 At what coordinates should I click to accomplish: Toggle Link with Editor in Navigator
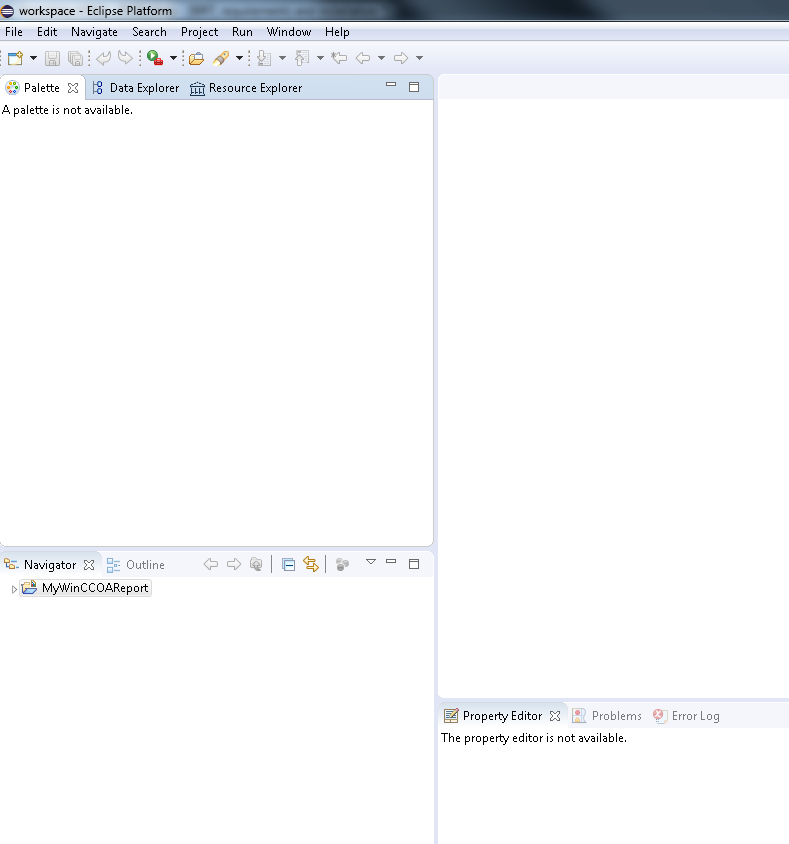point(311,565)
